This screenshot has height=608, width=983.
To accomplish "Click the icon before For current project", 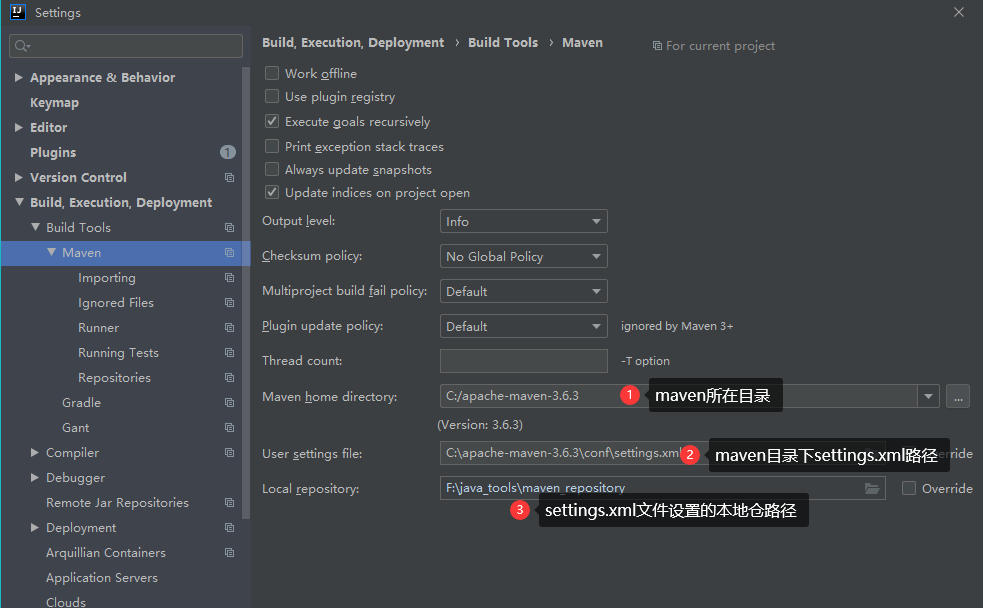I will (657, 46).
